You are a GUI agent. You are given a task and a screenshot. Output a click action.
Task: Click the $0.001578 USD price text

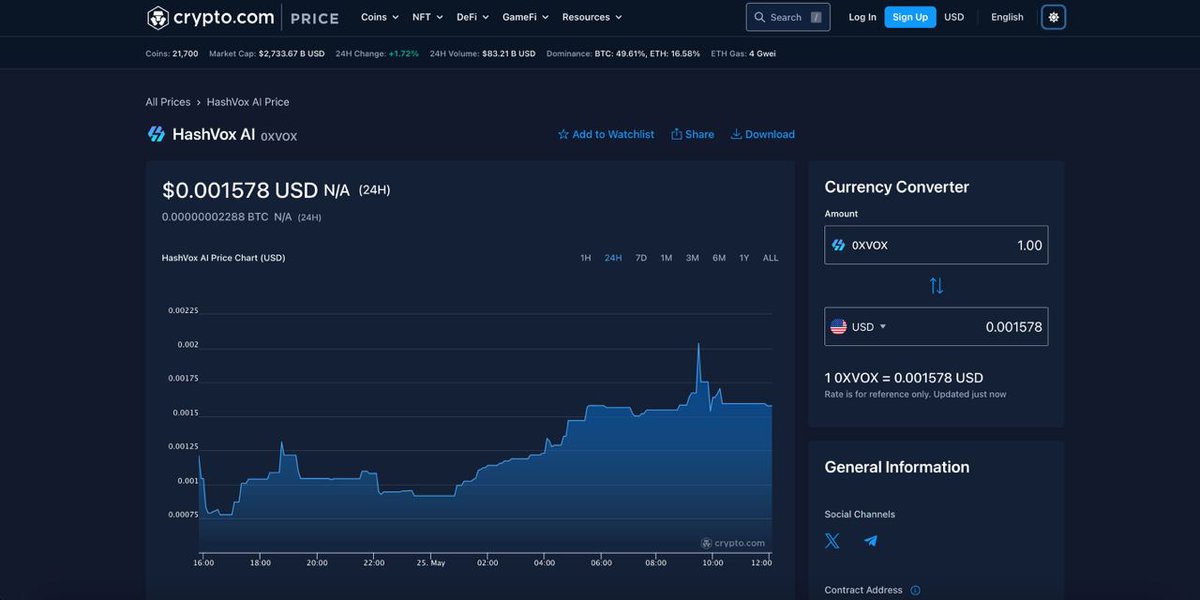(x=240, y=190)
